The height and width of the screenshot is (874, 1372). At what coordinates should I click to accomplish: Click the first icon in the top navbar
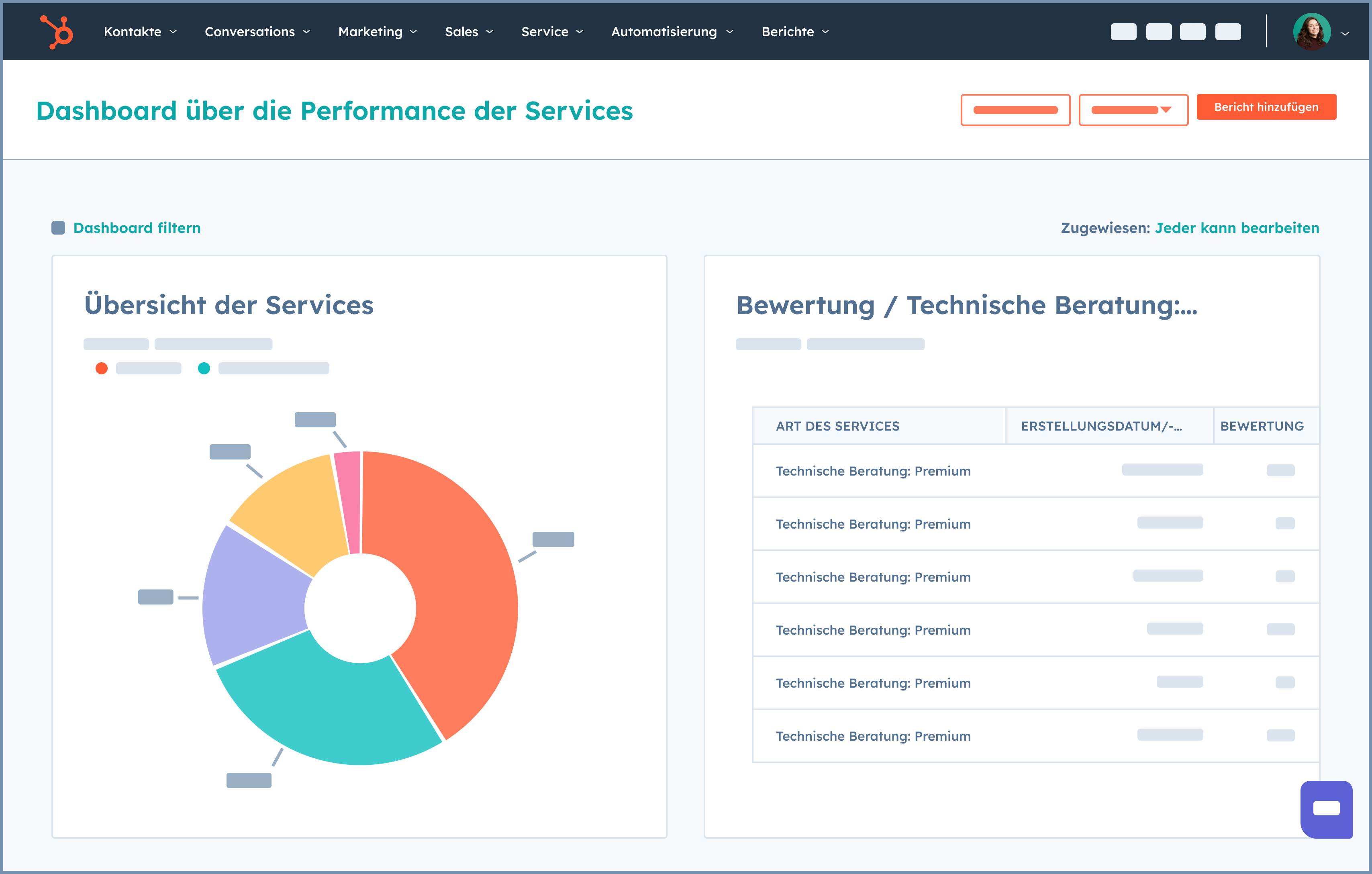(1123, 32)
